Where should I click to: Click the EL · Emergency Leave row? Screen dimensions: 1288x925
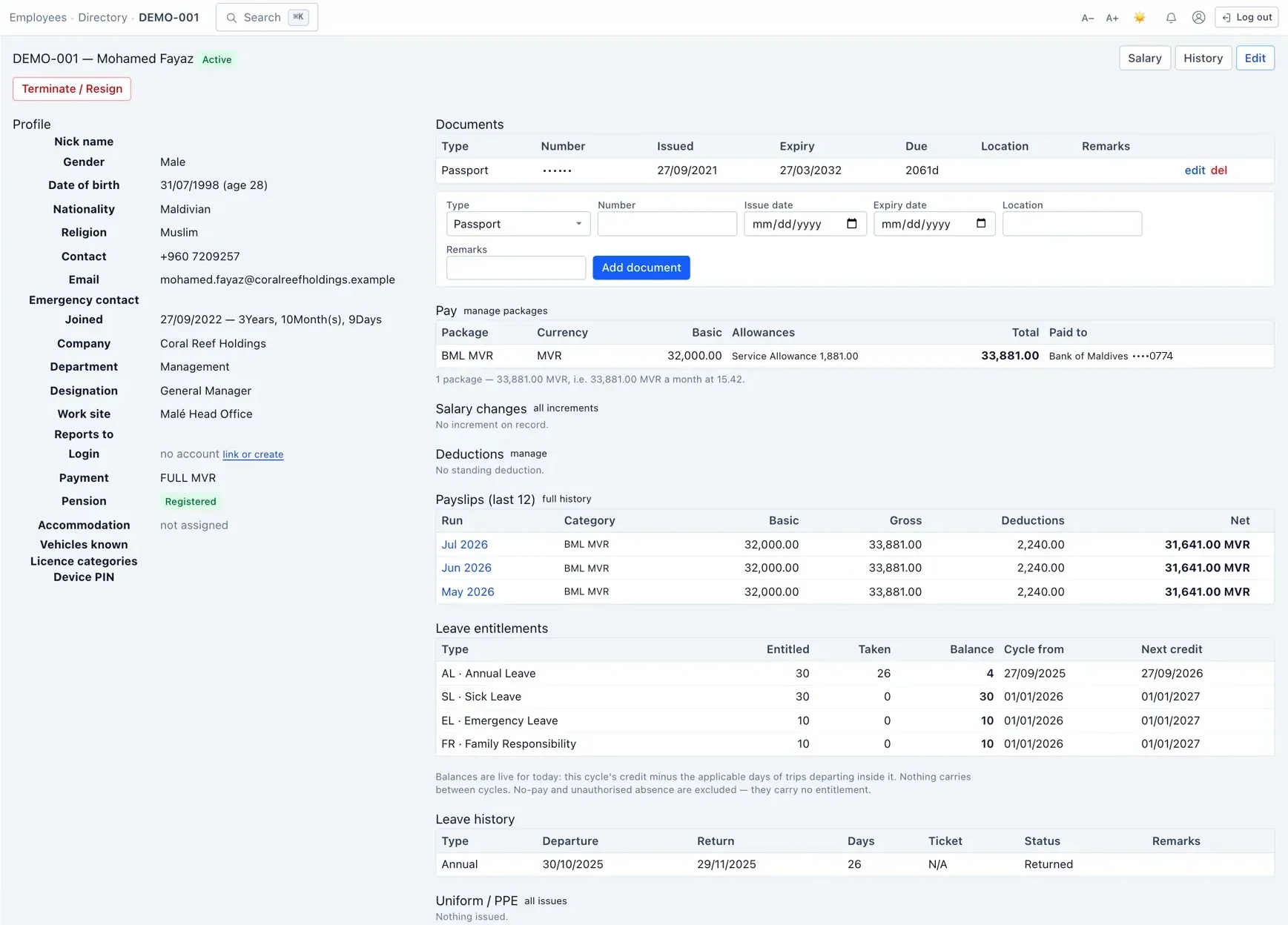click(854, 720)
